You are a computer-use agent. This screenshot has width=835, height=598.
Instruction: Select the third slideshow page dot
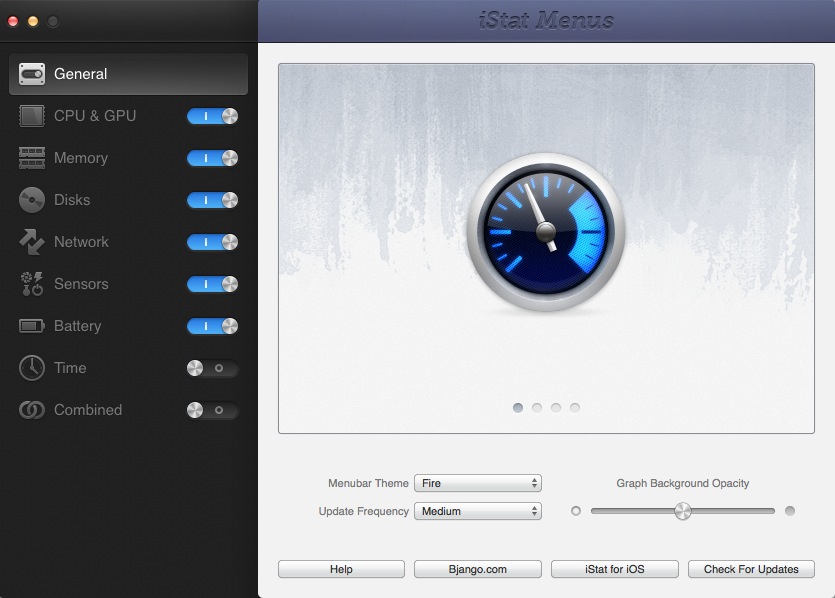click(x=556, y=407)
